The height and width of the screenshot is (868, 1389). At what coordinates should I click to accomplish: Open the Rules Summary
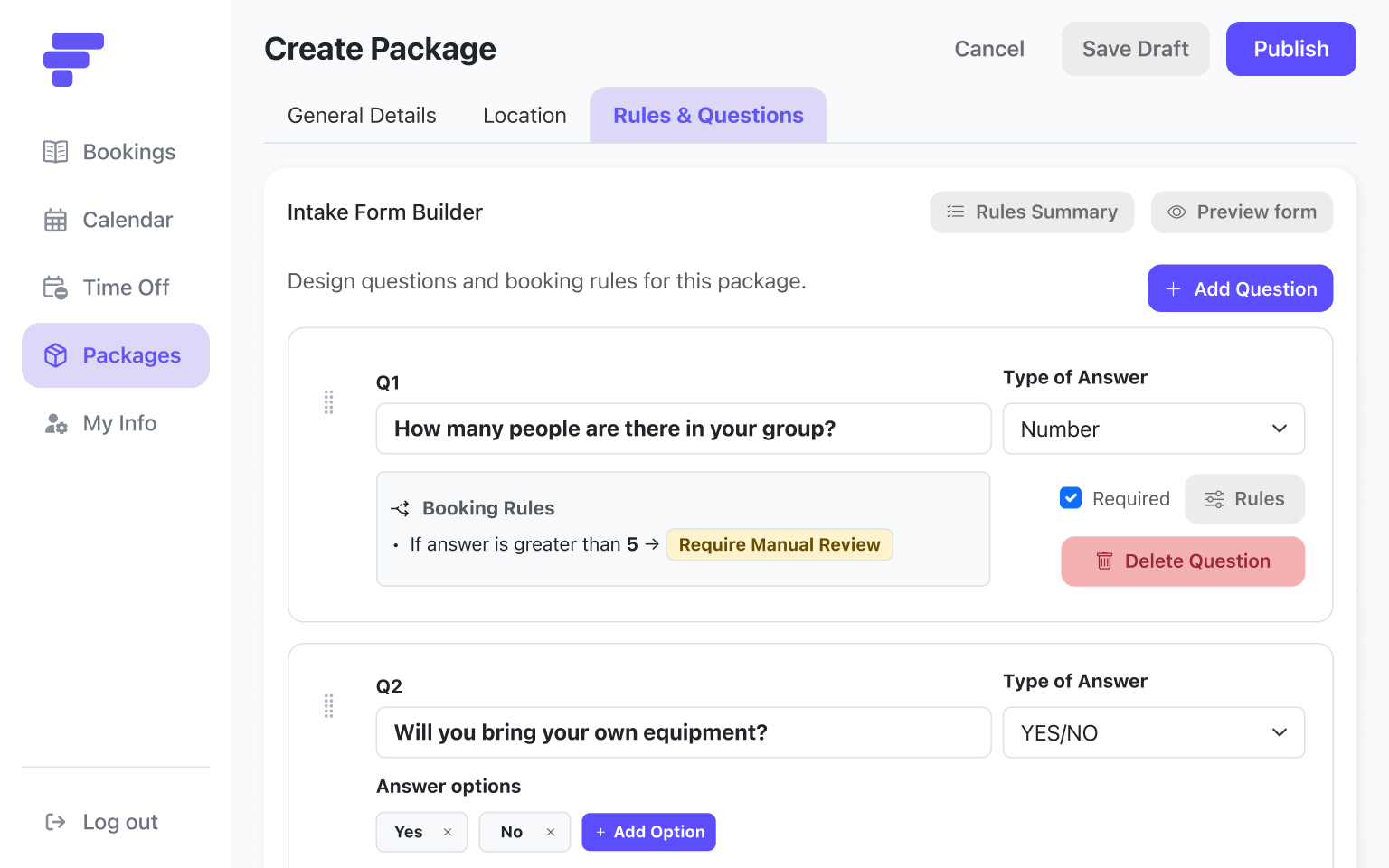tap(1032, 212)
